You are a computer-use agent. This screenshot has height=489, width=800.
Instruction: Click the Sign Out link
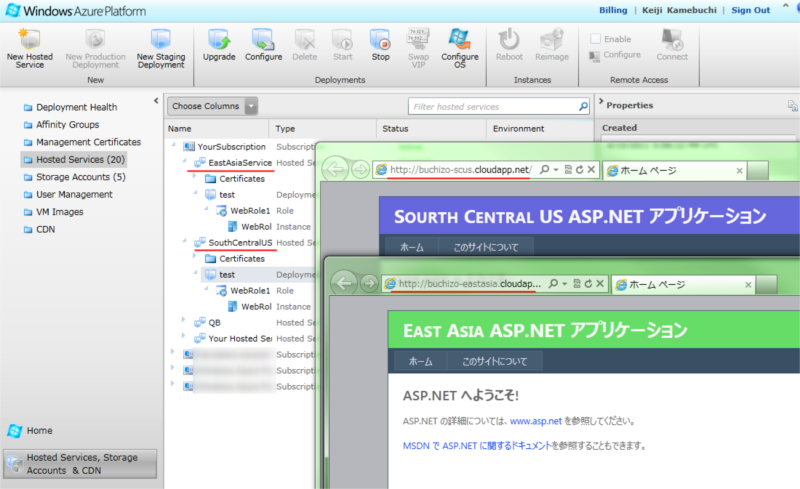point(750,10)
